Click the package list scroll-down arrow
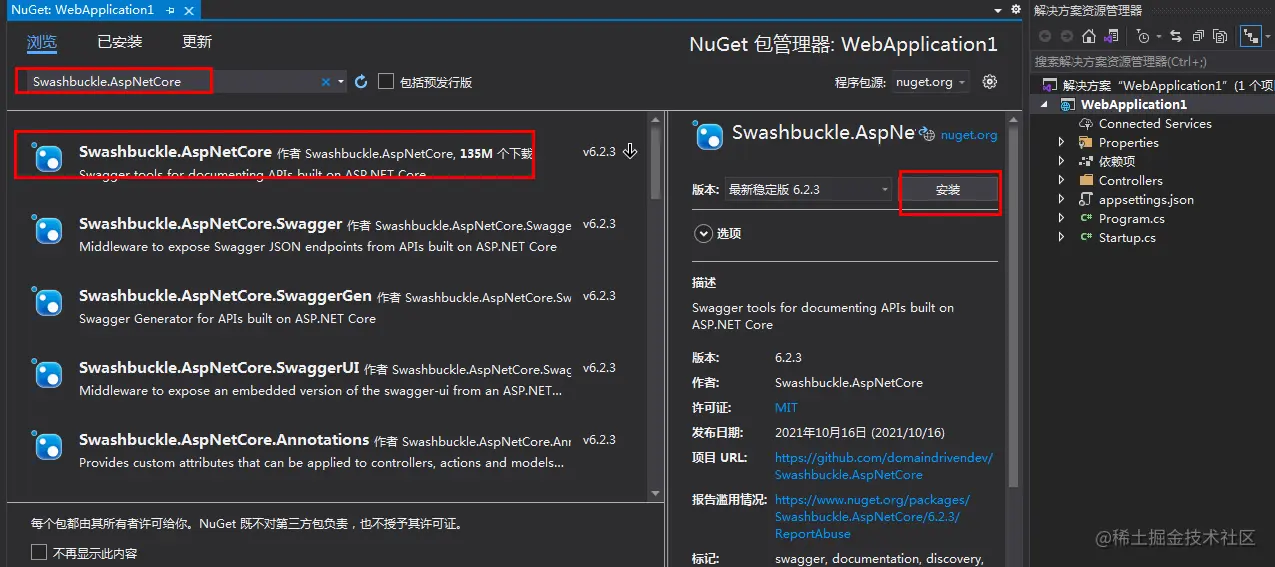1275x567 pixels. pos(656,493)
